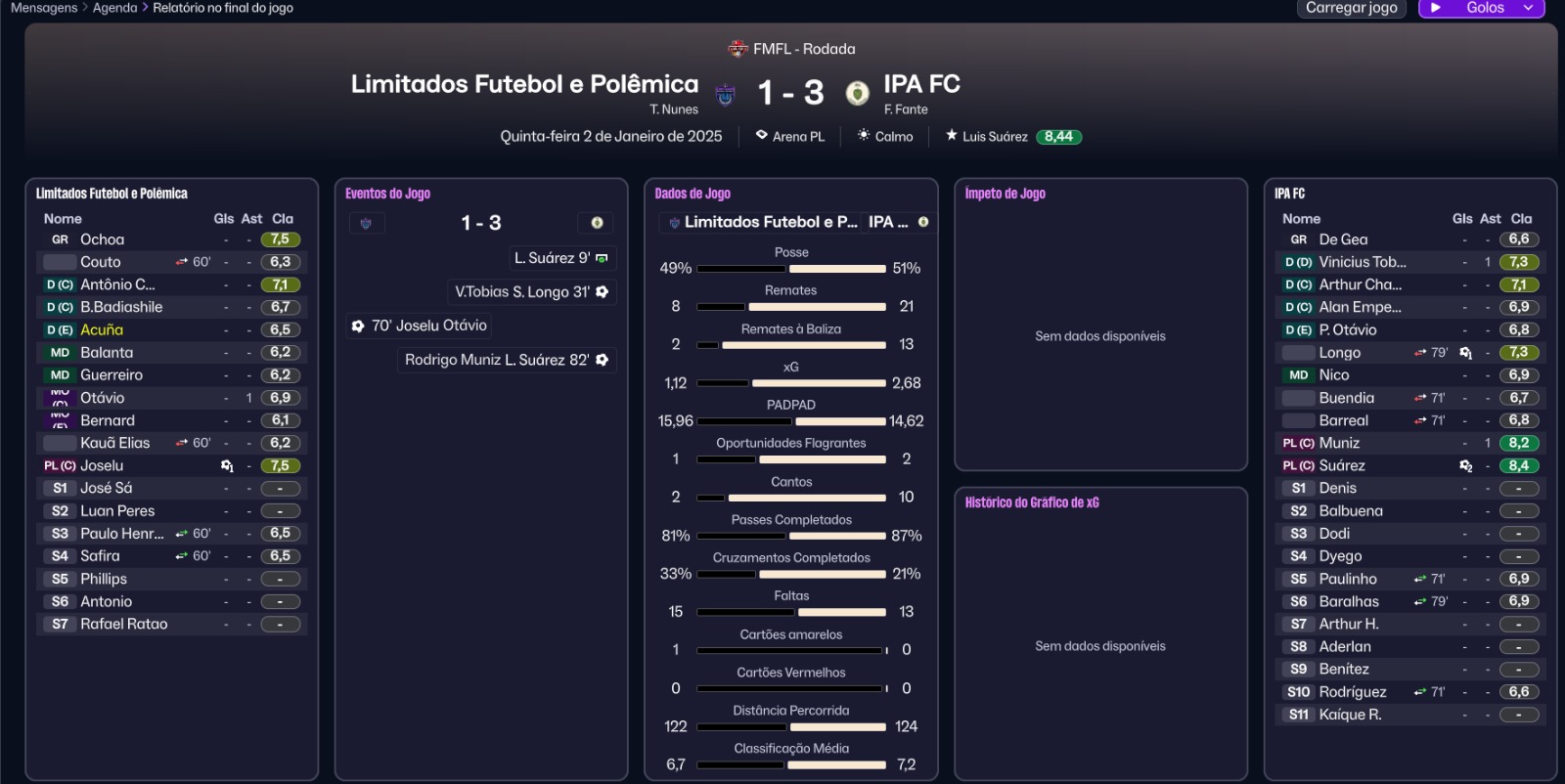Go to Mensagens in the breadcrumb

pos(44,8)
